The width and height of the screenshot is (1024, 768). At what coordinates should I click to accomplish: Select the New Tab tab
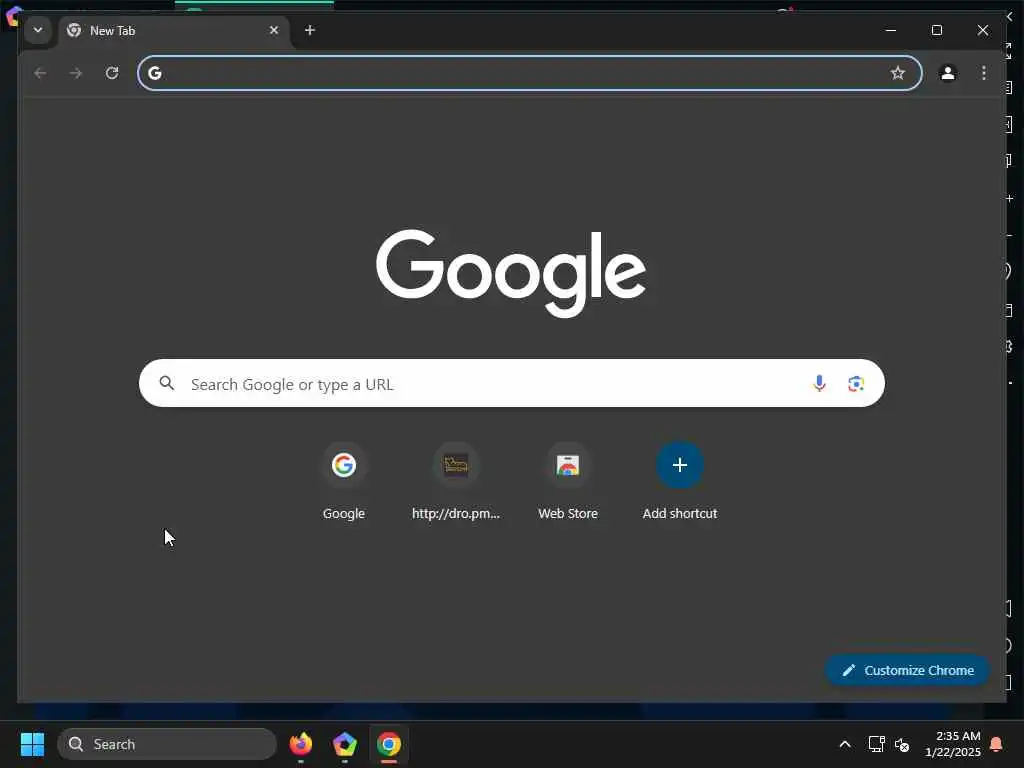tap(174, 31)
